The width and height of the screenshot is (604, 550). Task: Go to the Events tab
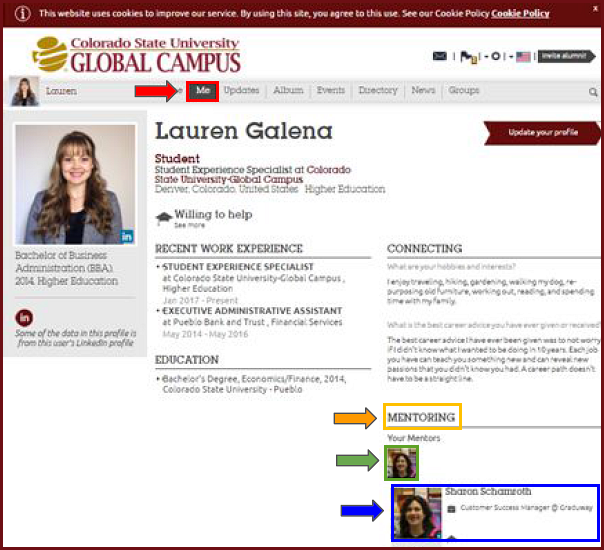(331, 91)
